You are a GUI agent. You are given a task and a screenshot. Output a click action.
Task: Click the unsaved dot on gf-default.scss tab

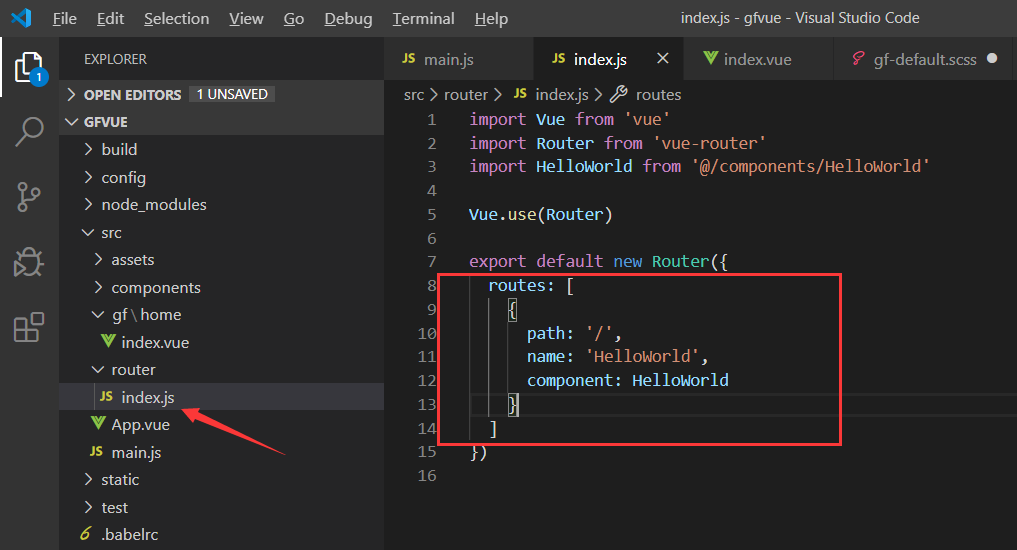(x=992, y=58)
